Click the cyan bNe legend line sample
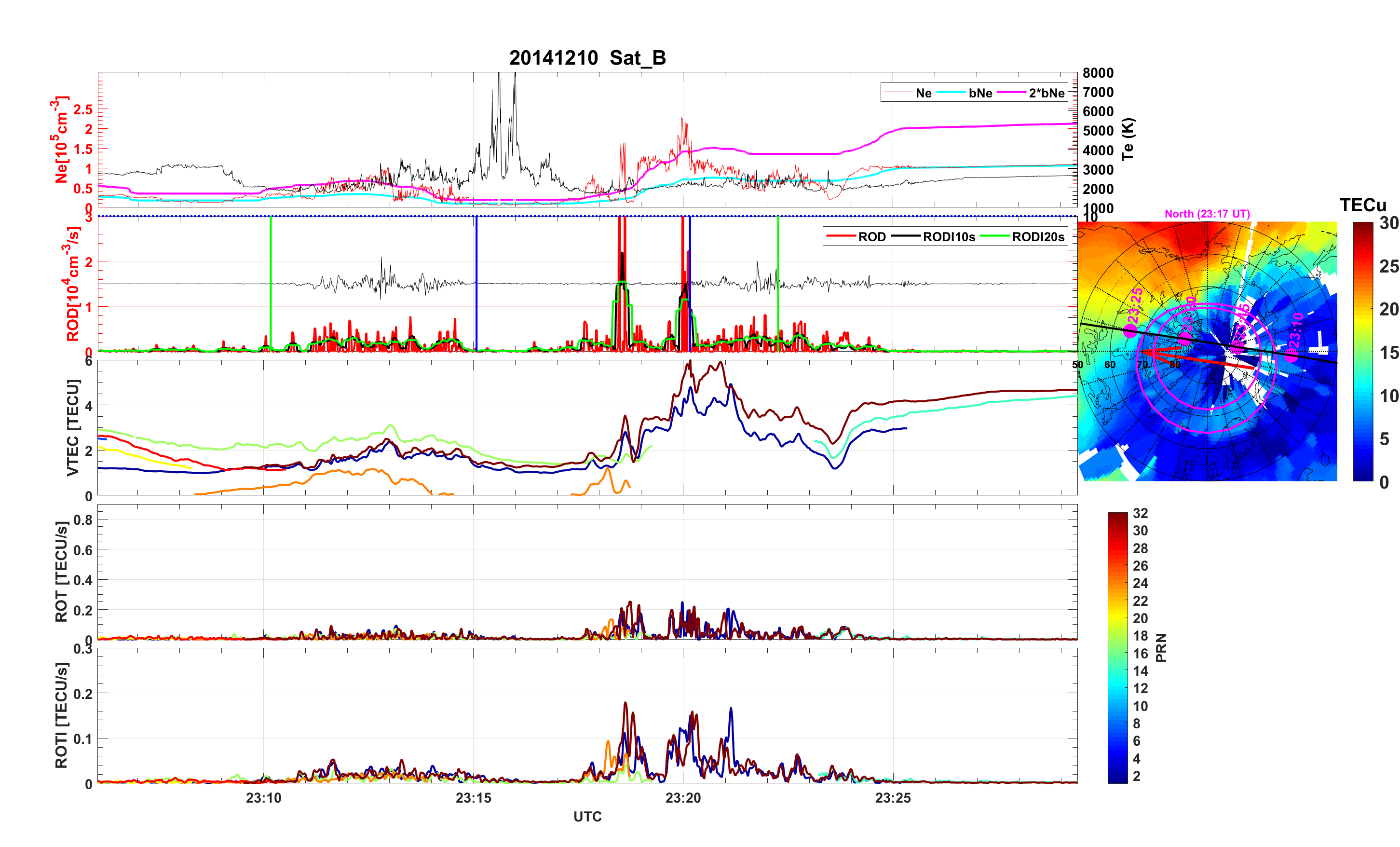The width and height of the screenshot is (1400, 847). [x=951, y=93]
